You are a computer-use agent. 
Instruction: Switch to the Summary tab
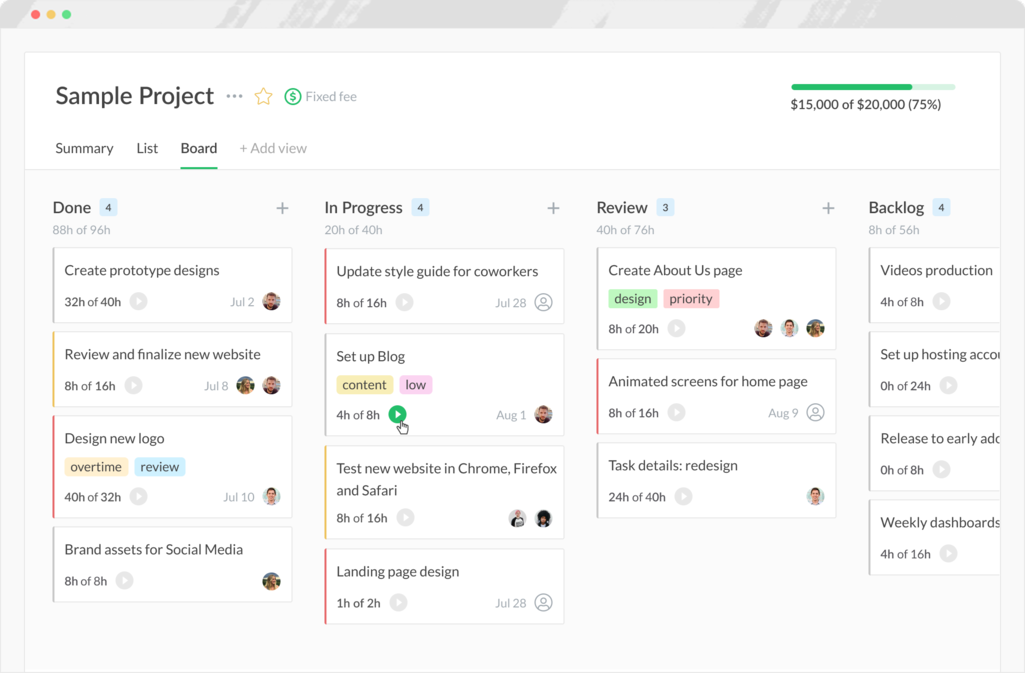coord(83,148)
